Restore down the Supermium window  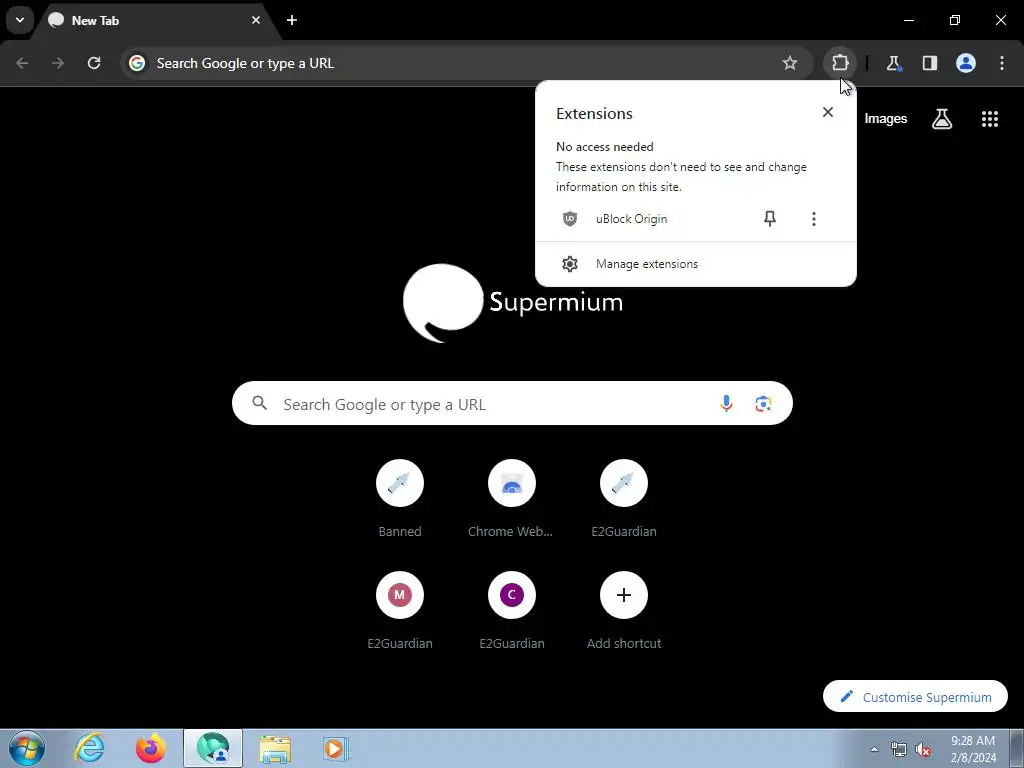pyautogui.click(x=955, y=20)
